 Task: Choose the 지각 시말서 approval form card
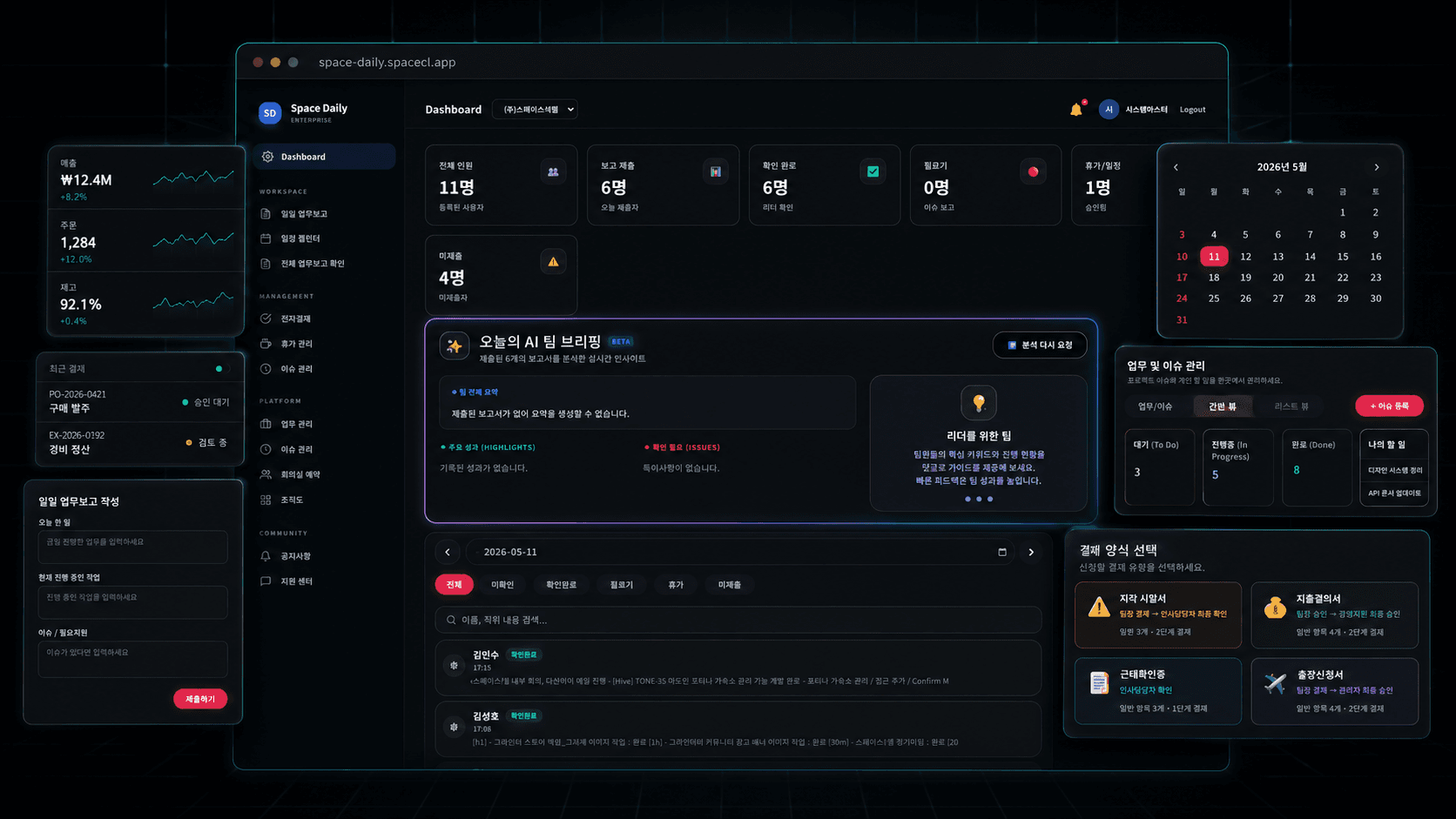(x=1158, y=615)
